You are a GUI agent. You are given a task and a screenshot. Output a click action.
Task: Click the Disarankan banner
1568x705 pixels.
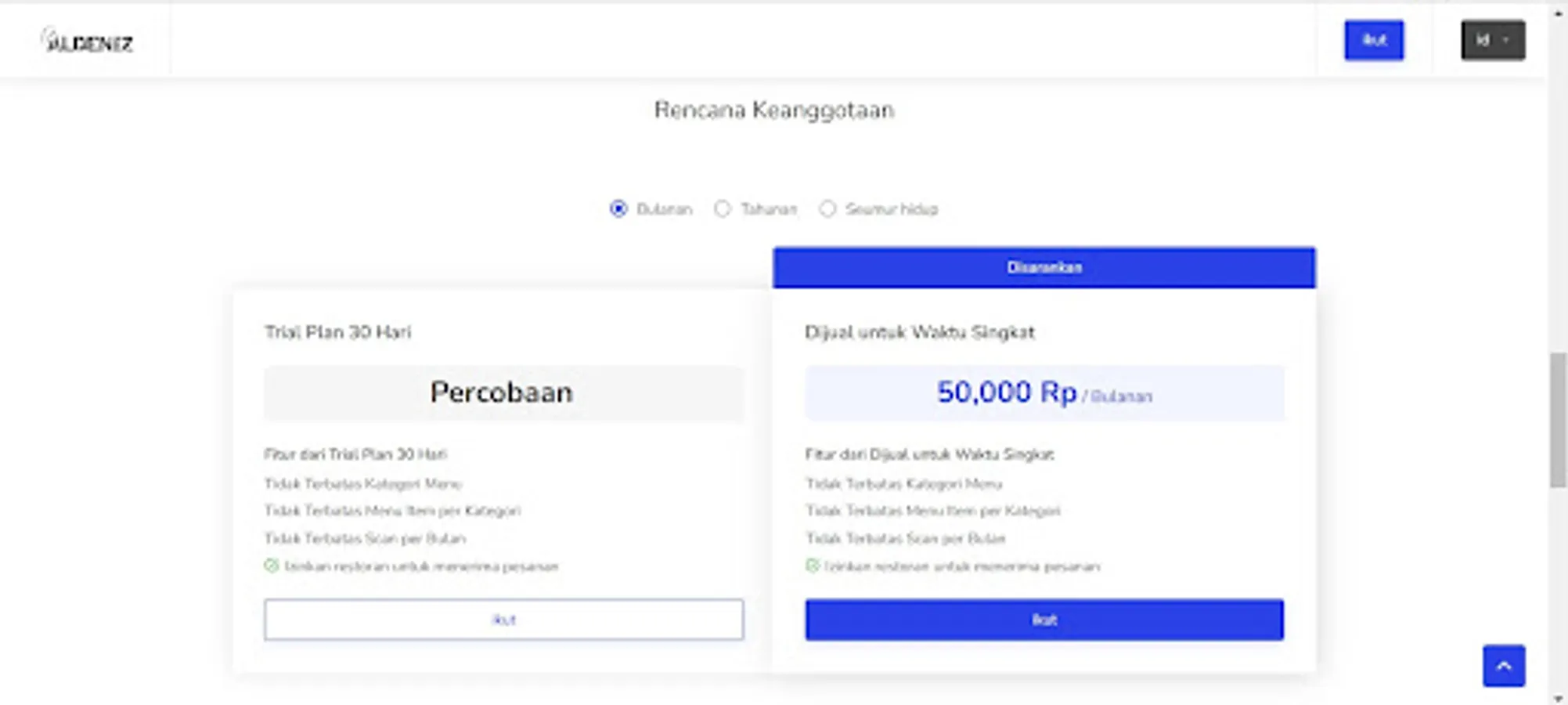click(1044, 268)
